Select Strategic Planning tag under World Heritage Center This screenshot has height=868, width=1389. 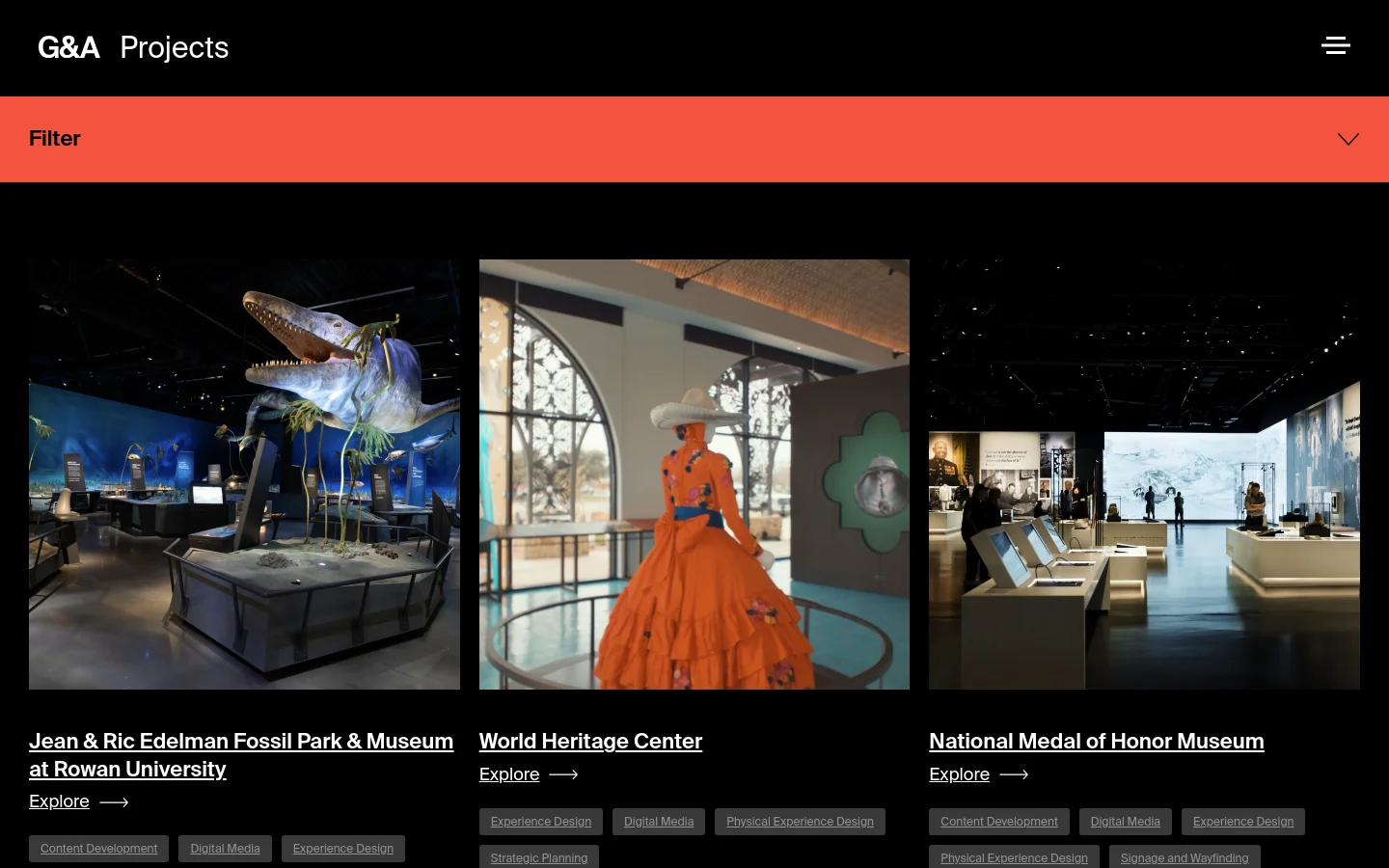pos(539,857)
